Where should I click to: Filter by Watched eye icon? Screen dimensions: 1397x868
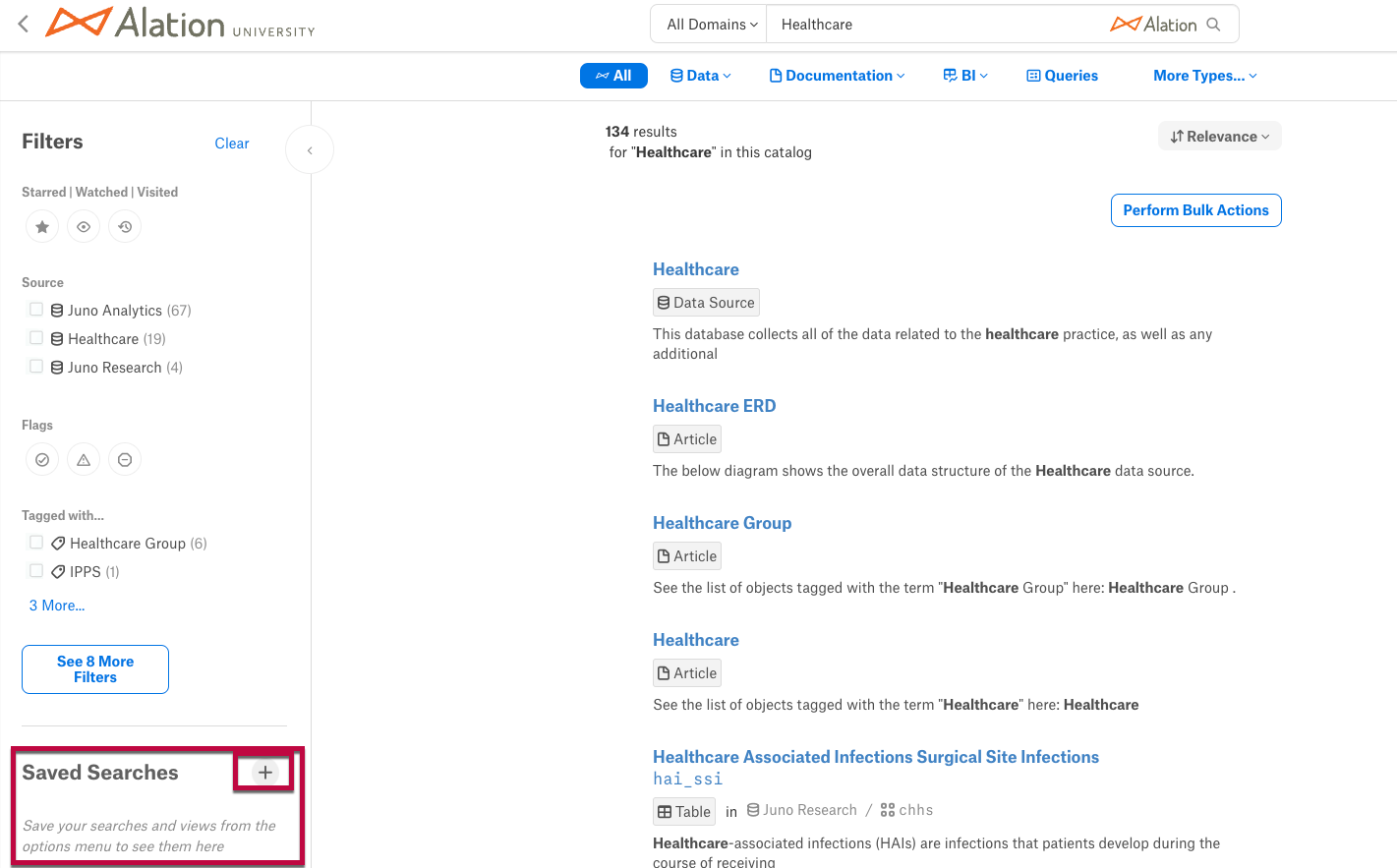click(x=84, y=227)
